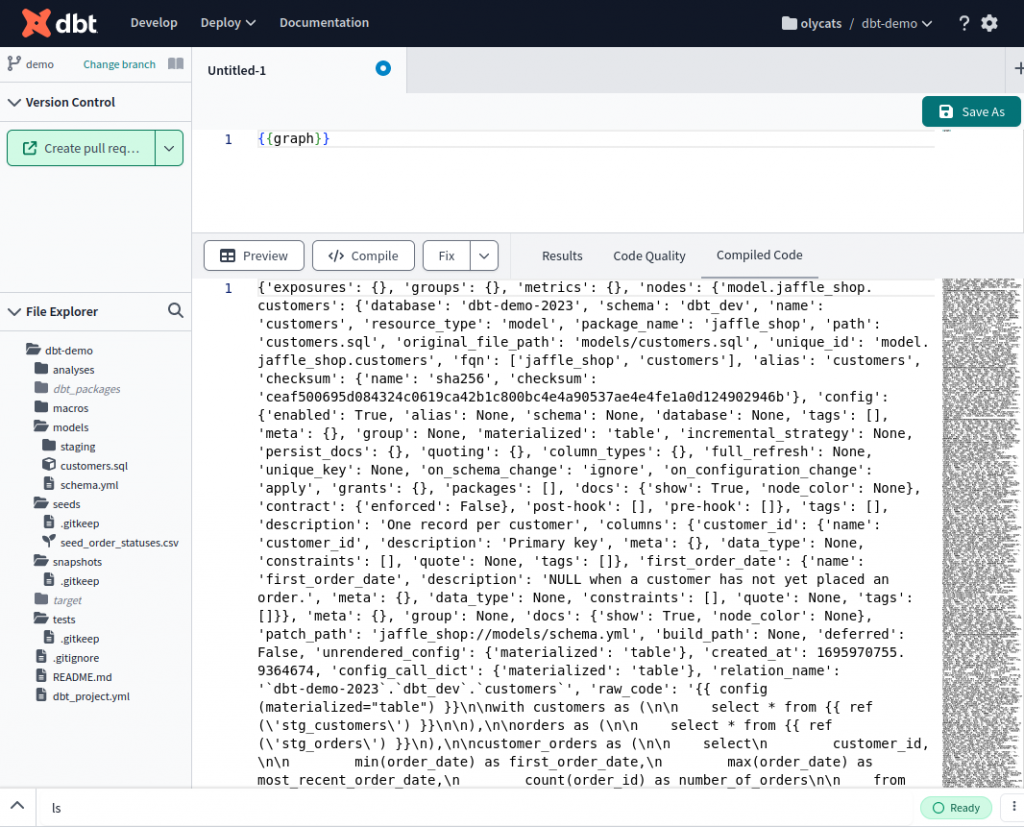Open the Documentation menu item
Viewport: 1024px width, 827px height.
pos(324,23)
